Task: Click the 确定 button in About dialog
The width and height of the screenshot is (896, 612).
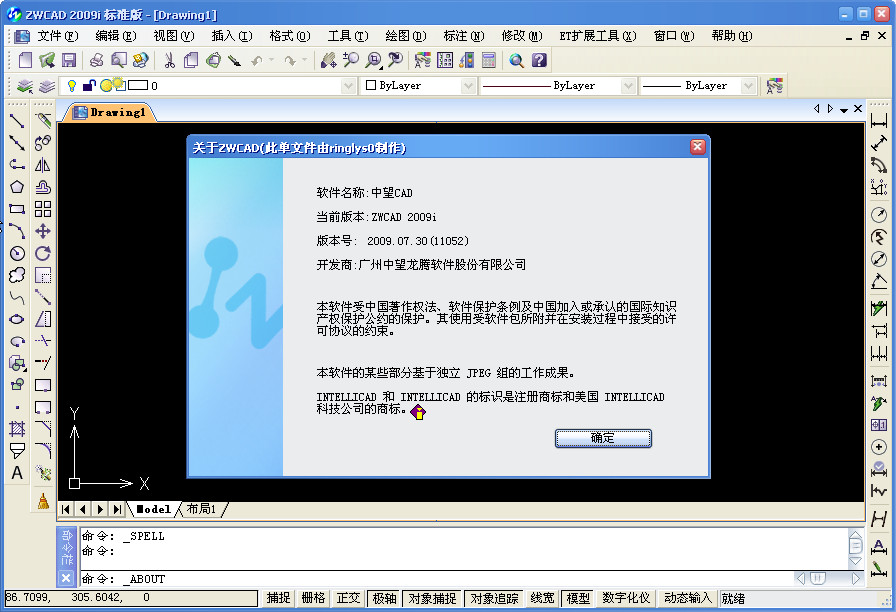Action: point(603,438)
